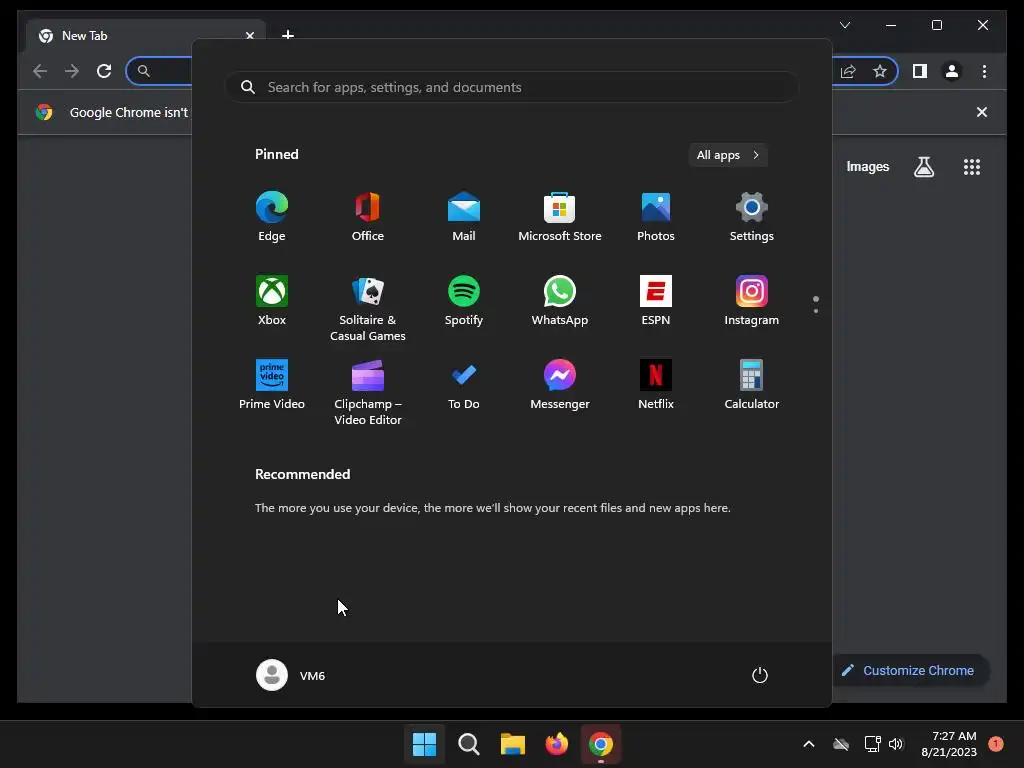Image resolution: width=1024 pixels, height=768 pixels.
Task: Close the New Tab tab in Chrome
Action: point(249,36)
